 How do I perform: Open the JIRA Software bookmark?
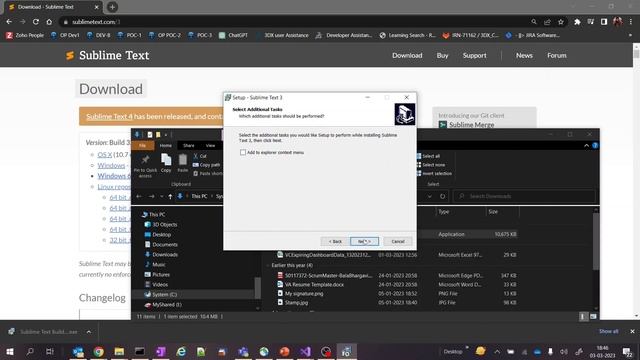click(533, 36)
